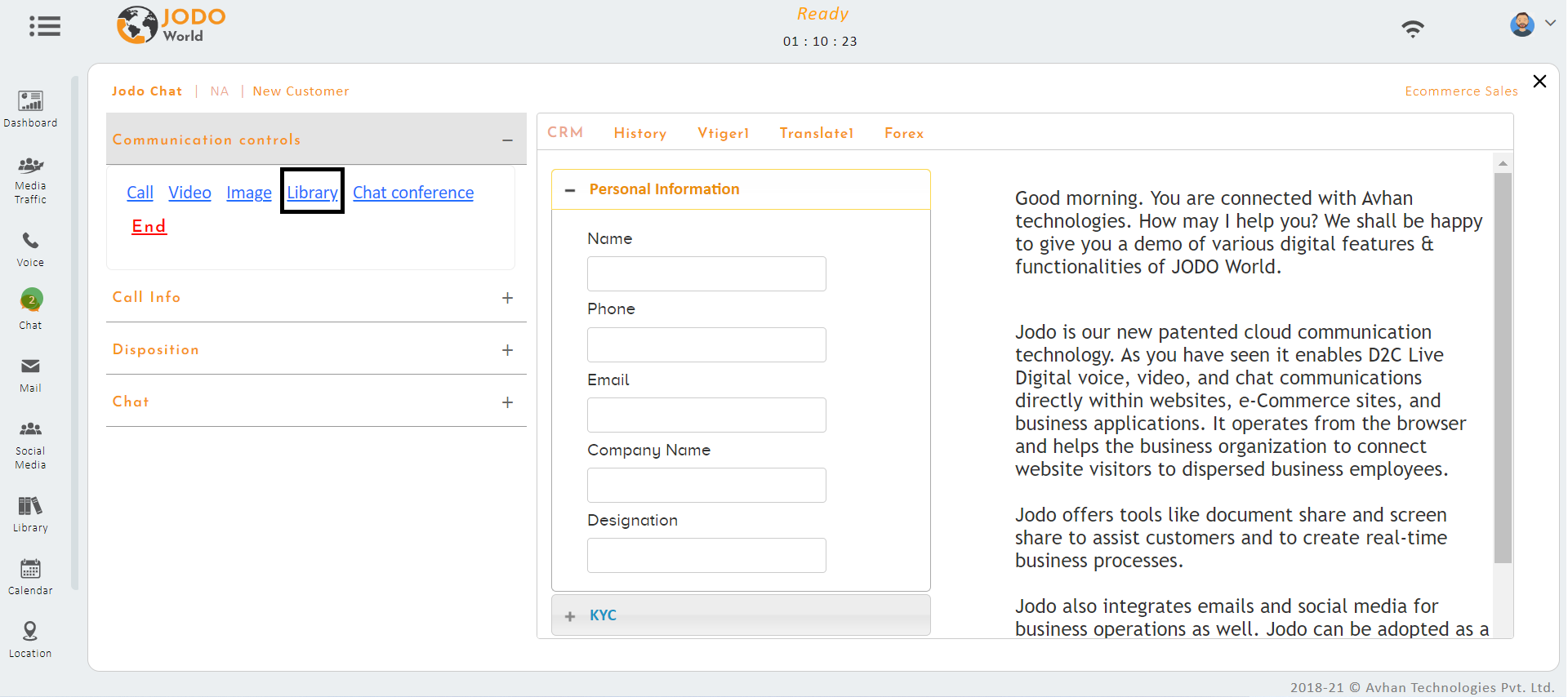1568x697 pixels.
Task: Click the Library link in Communication controls
Action: coord(312,193)
